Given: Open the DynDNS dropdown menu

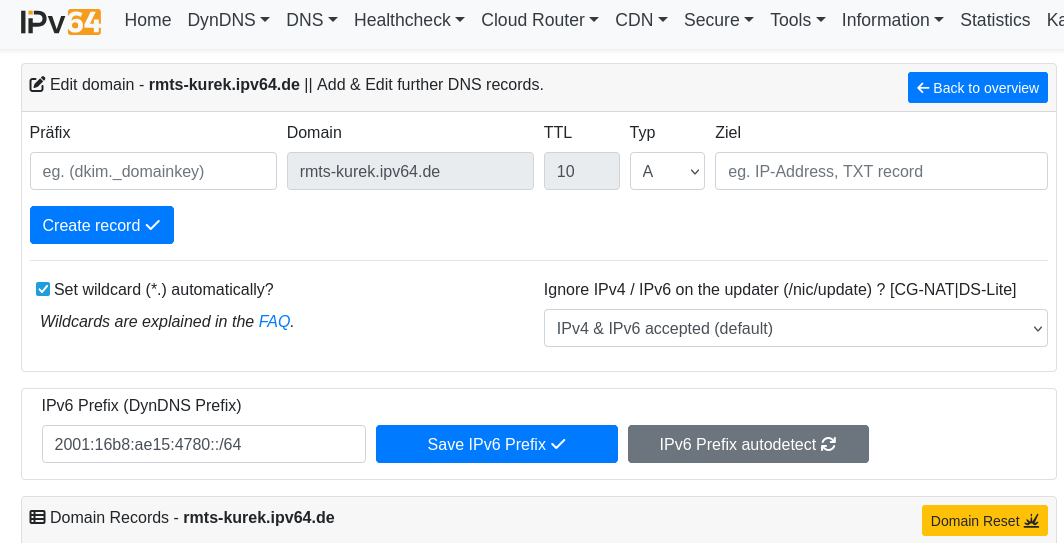Looking at the screenshot, I should (228, 20).
